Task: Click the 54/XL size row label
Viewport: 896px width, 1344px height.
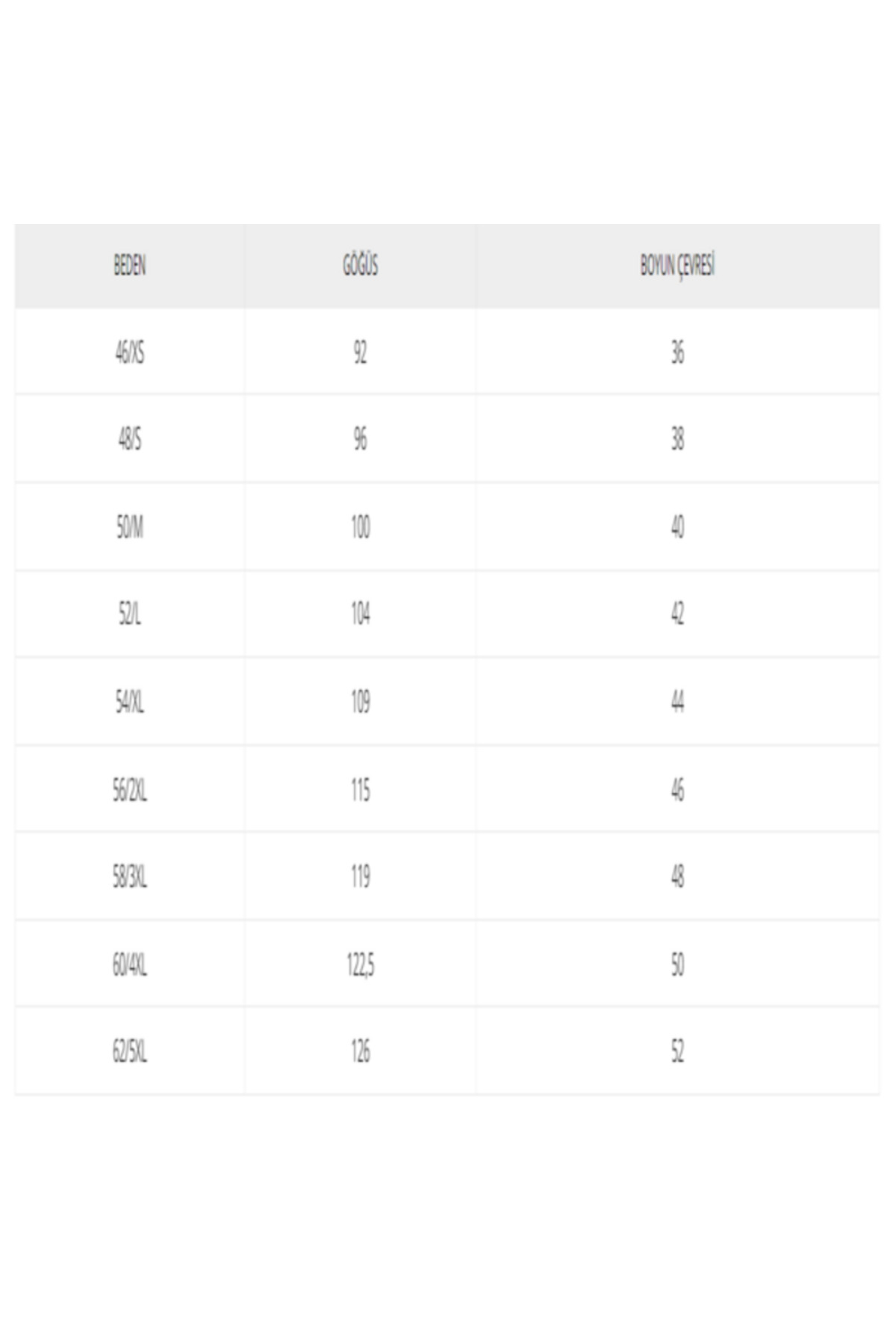Action: click(x=130, y=702)
